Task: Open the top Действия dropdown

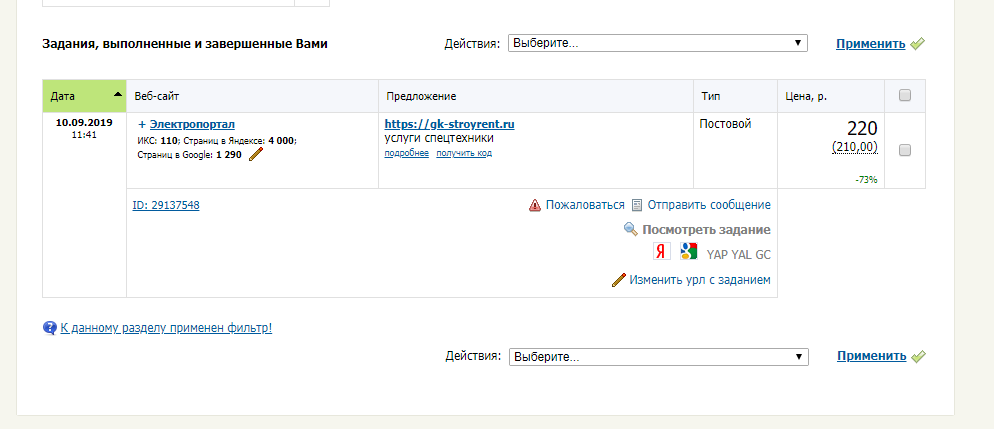Action: coord(658,43)
